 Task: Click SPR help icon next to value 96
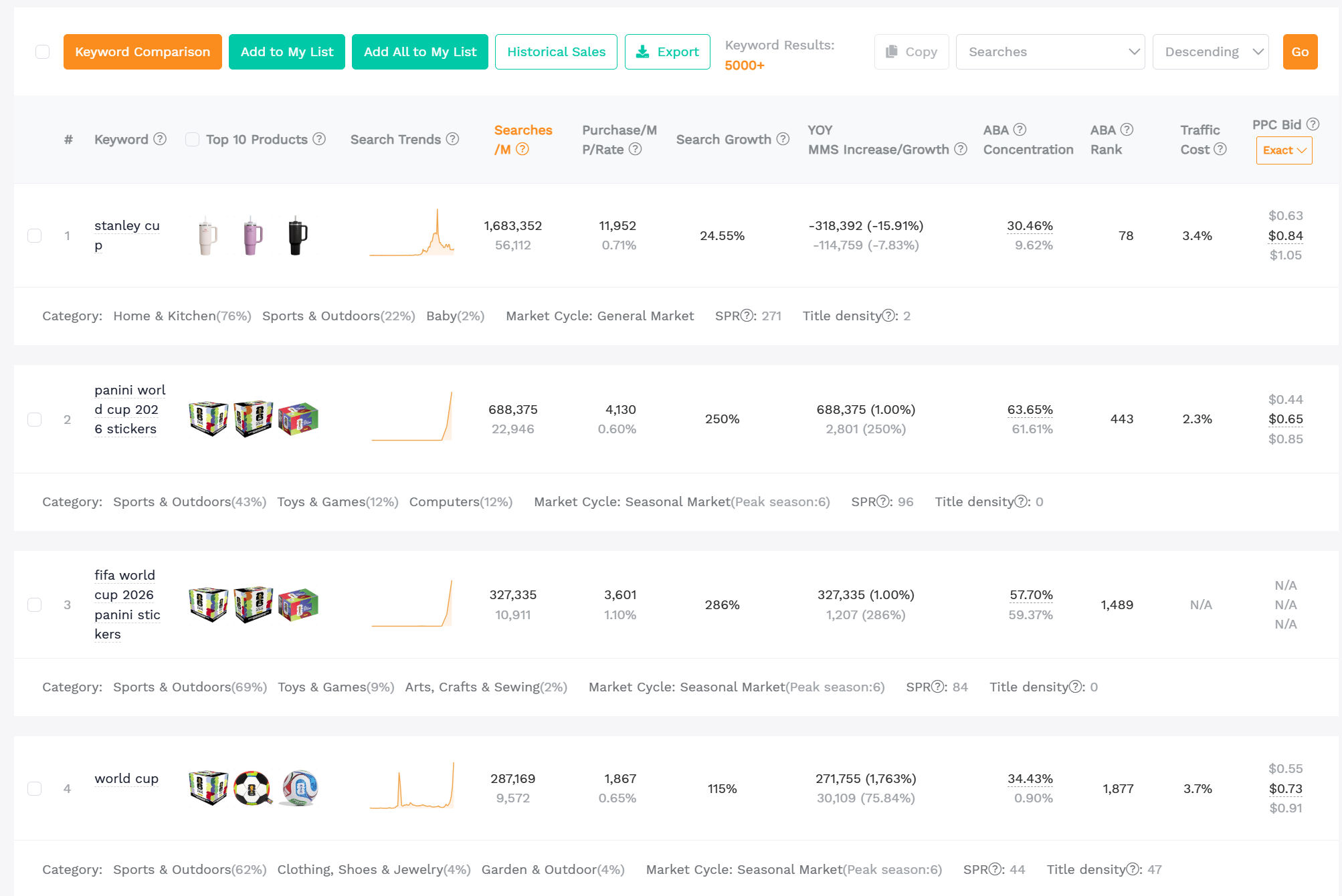(x=883, y=501)
